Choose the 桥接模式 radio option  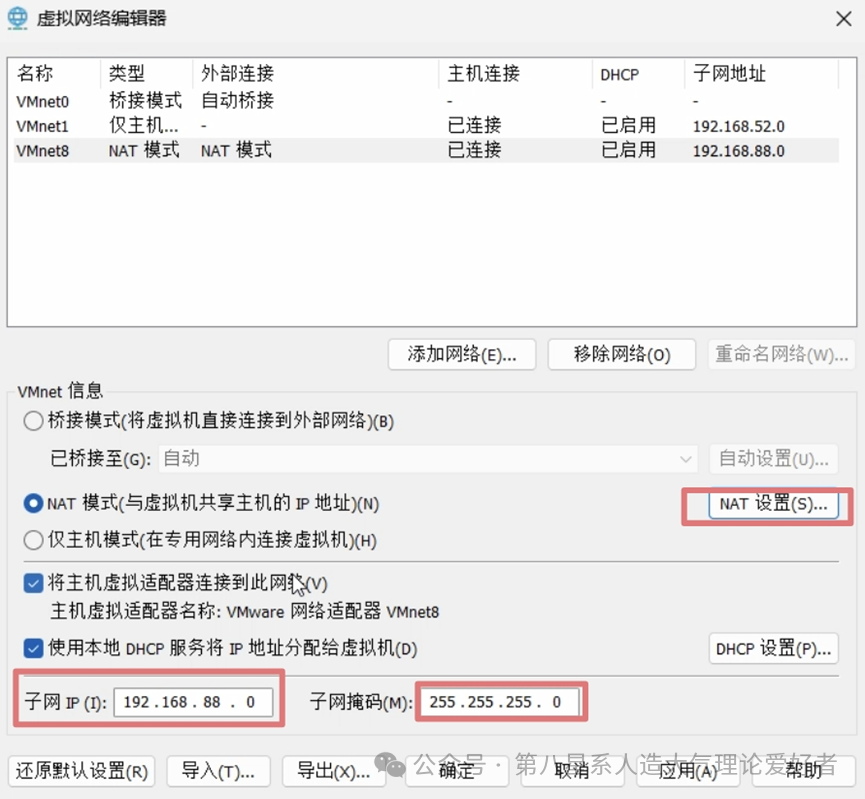[x=34, y=422]
